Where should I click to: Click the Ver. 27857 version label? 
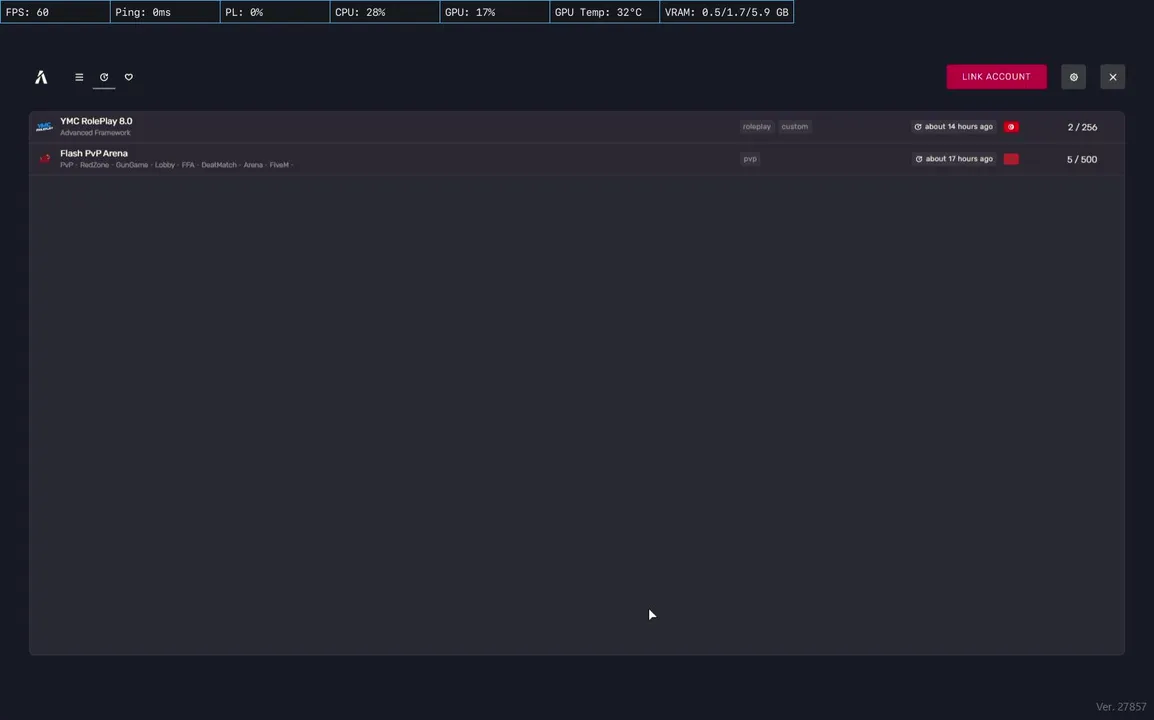1121,707
